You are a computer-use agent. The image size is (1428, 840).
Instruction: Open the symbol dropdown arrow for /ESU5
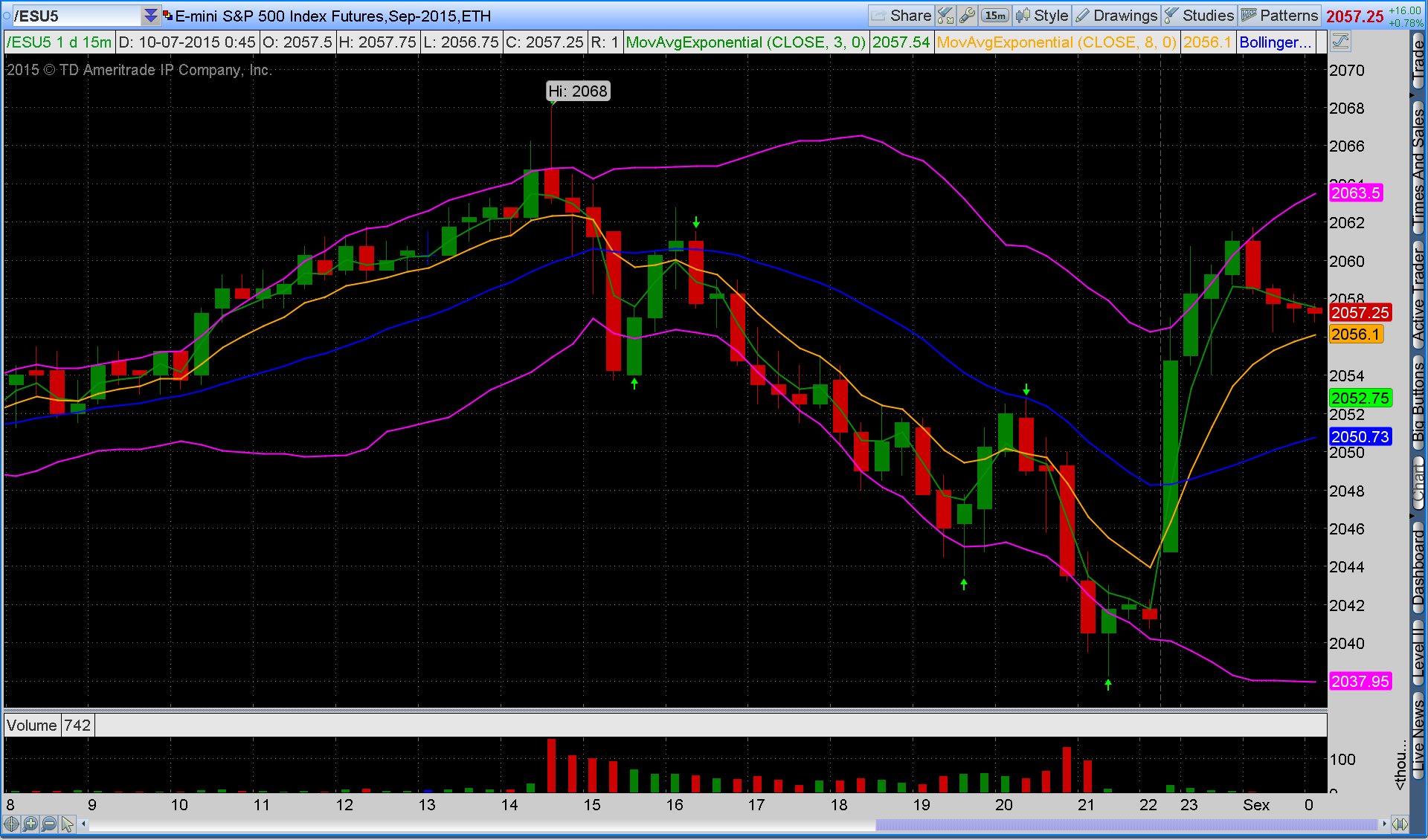pyautogui.click(x=150, y=16)
